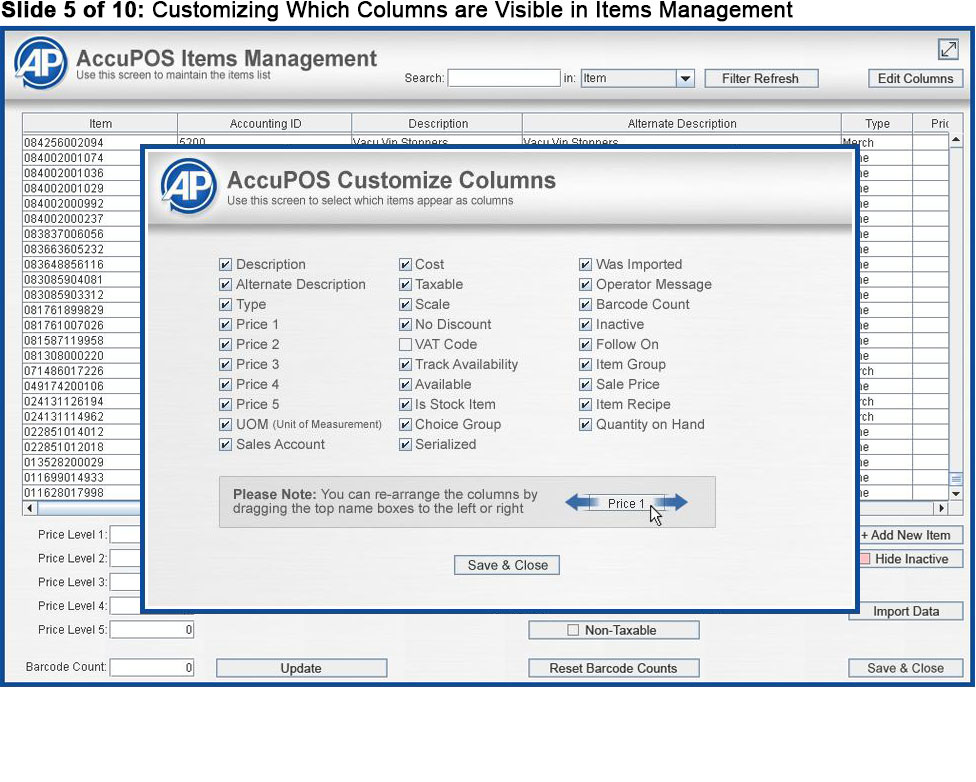Screen dimensions: 976x782
Task: Uncheck the Was Imported checkbox
Action: coord(585,265)
